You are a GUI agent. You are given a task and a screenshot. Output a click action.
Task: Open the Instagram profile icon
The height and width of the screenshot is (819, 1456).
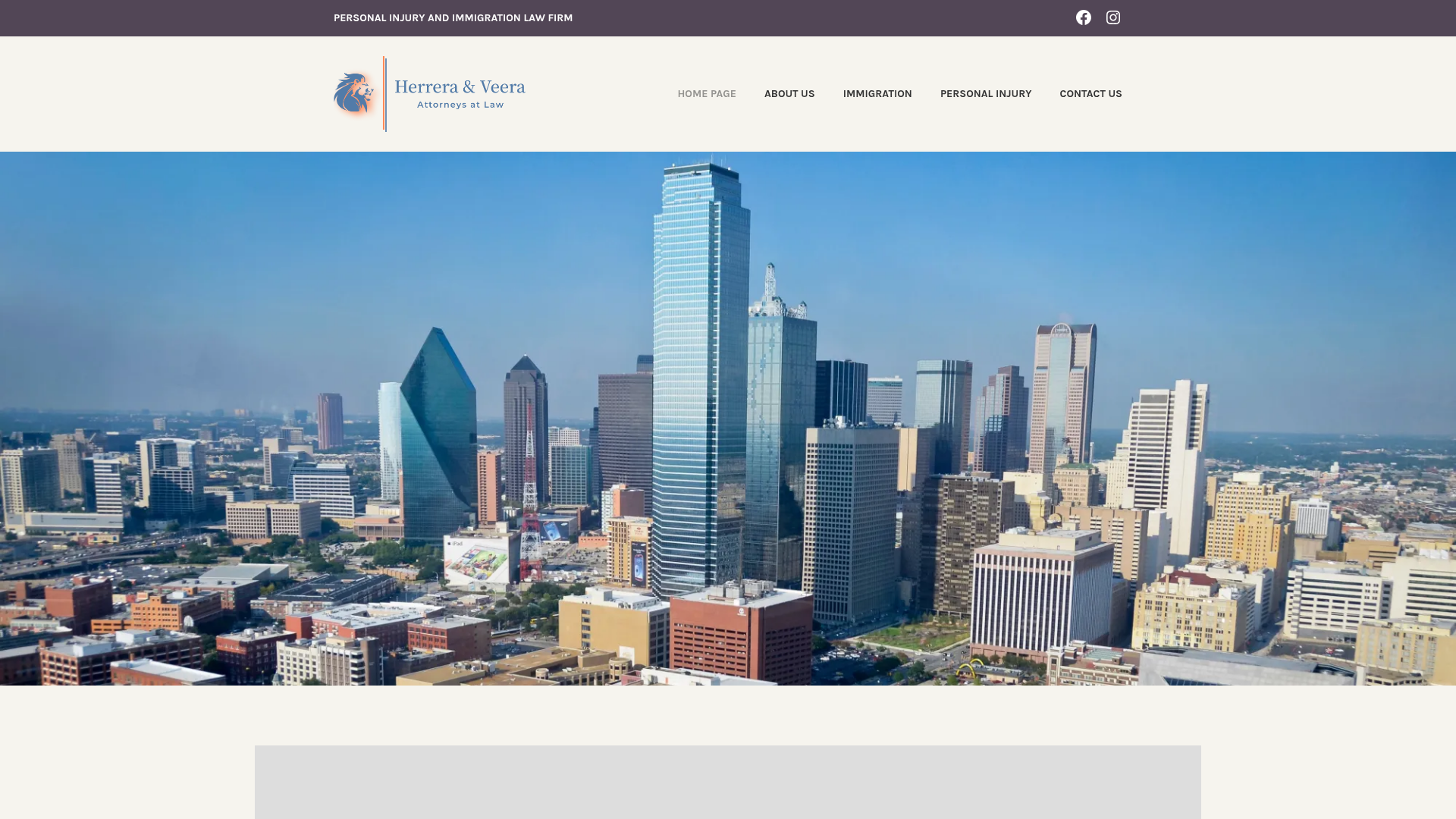click(1112, 17)
